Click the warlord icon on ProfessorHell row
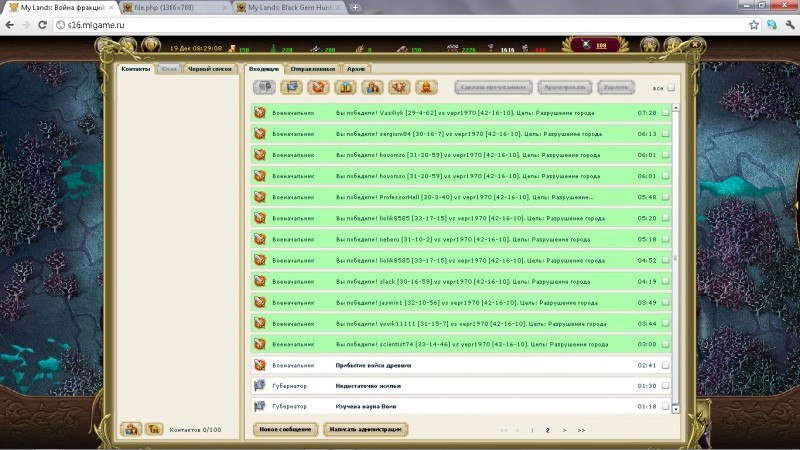This screenshot has height=450, width=800. [260, 197]
